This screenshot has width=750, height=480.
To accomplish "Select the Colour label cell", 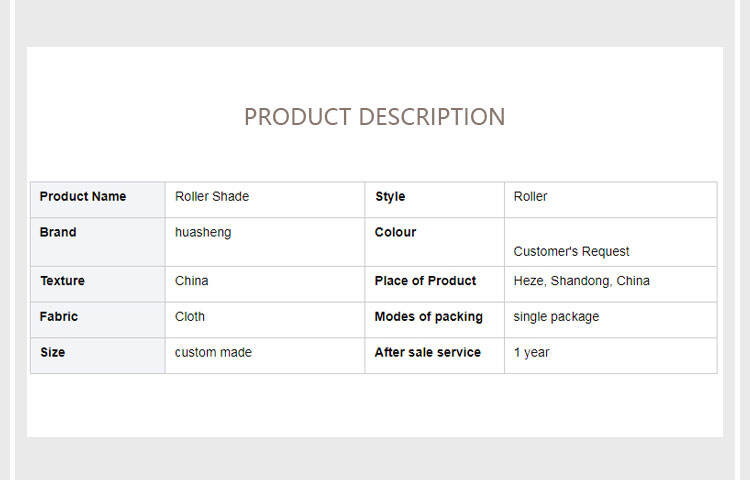I will (395, 233).
